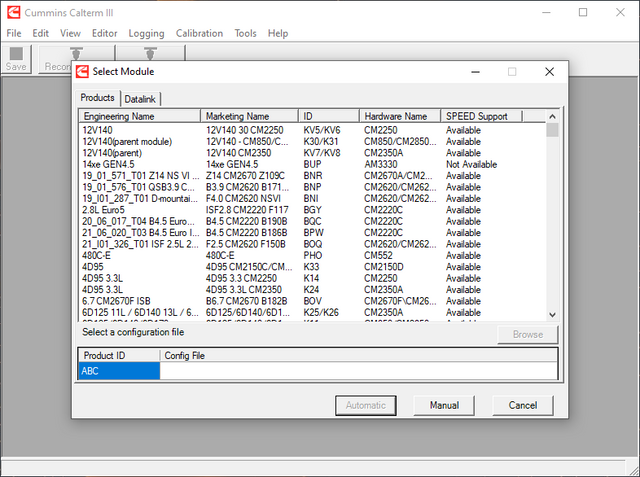Screen dimensions: 640x477
Task: Select the 20_06_017_T04 B4.5 Euro row
Action: tap(312, 222)
